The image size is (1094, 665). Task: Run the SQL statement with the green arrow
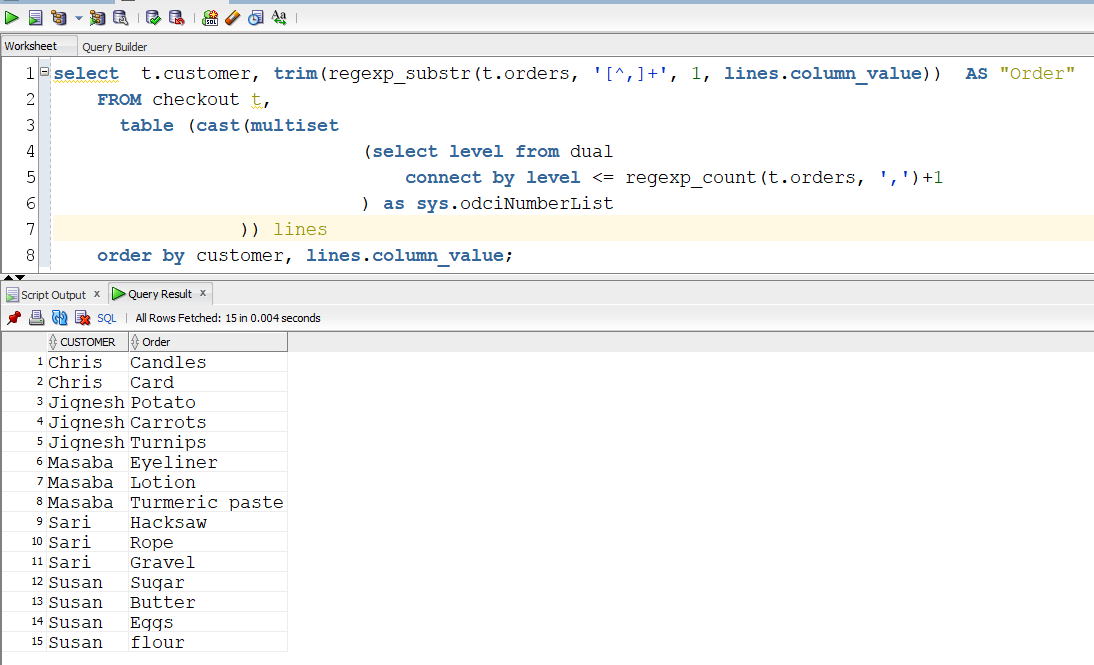(x=12, y=17)
